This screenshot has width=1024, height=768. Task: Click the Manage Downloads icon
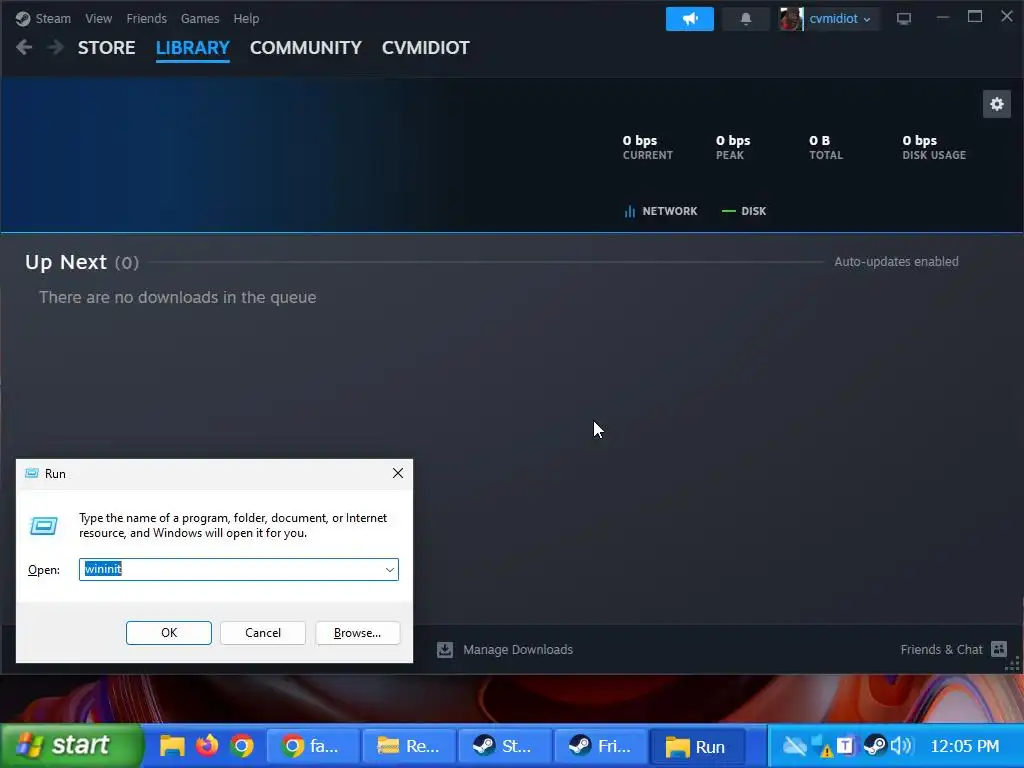(x=445, y=649)
